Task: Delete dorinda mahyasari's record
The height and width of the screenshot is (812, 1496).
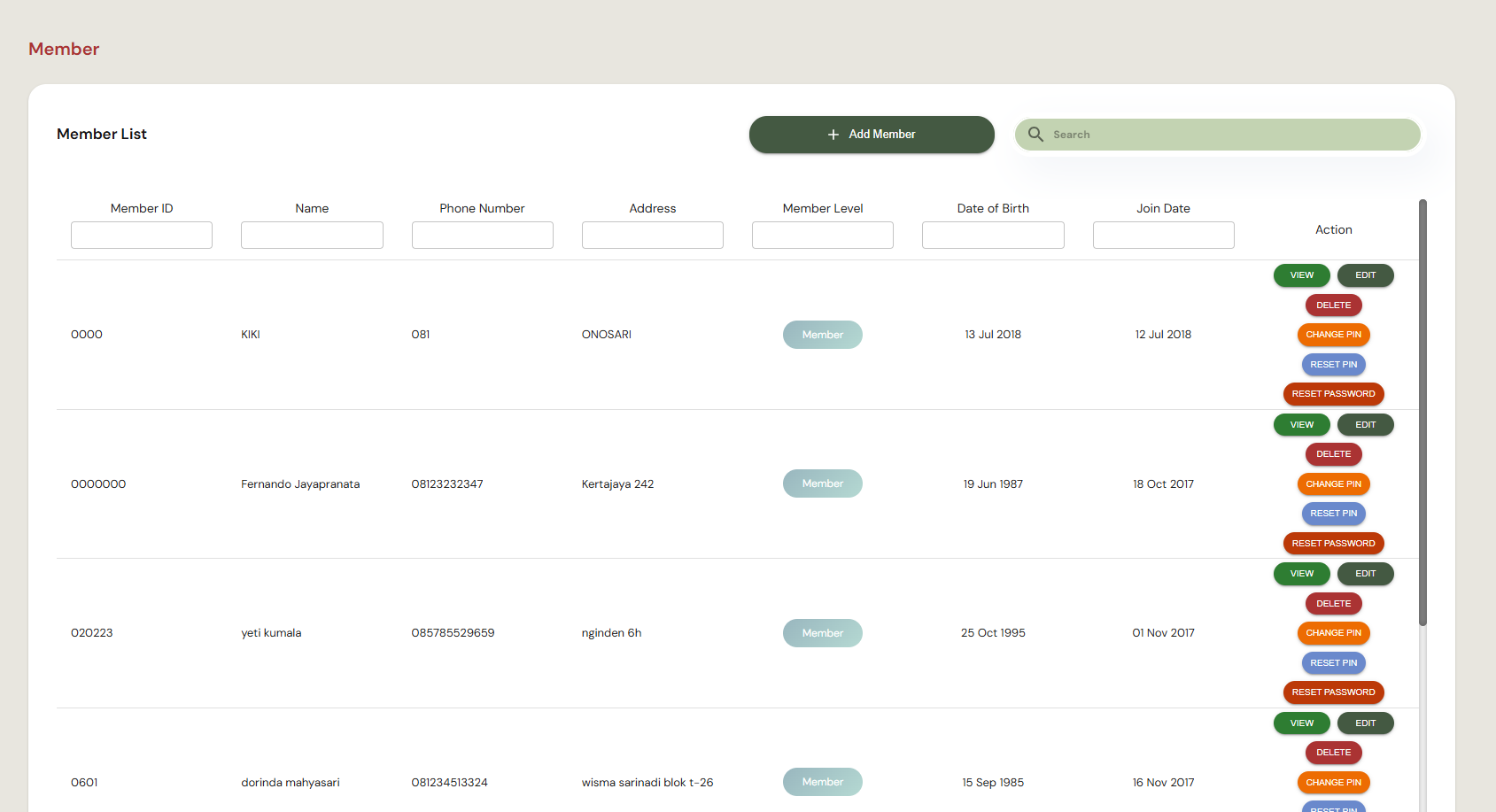Action: pos(1334,753)
